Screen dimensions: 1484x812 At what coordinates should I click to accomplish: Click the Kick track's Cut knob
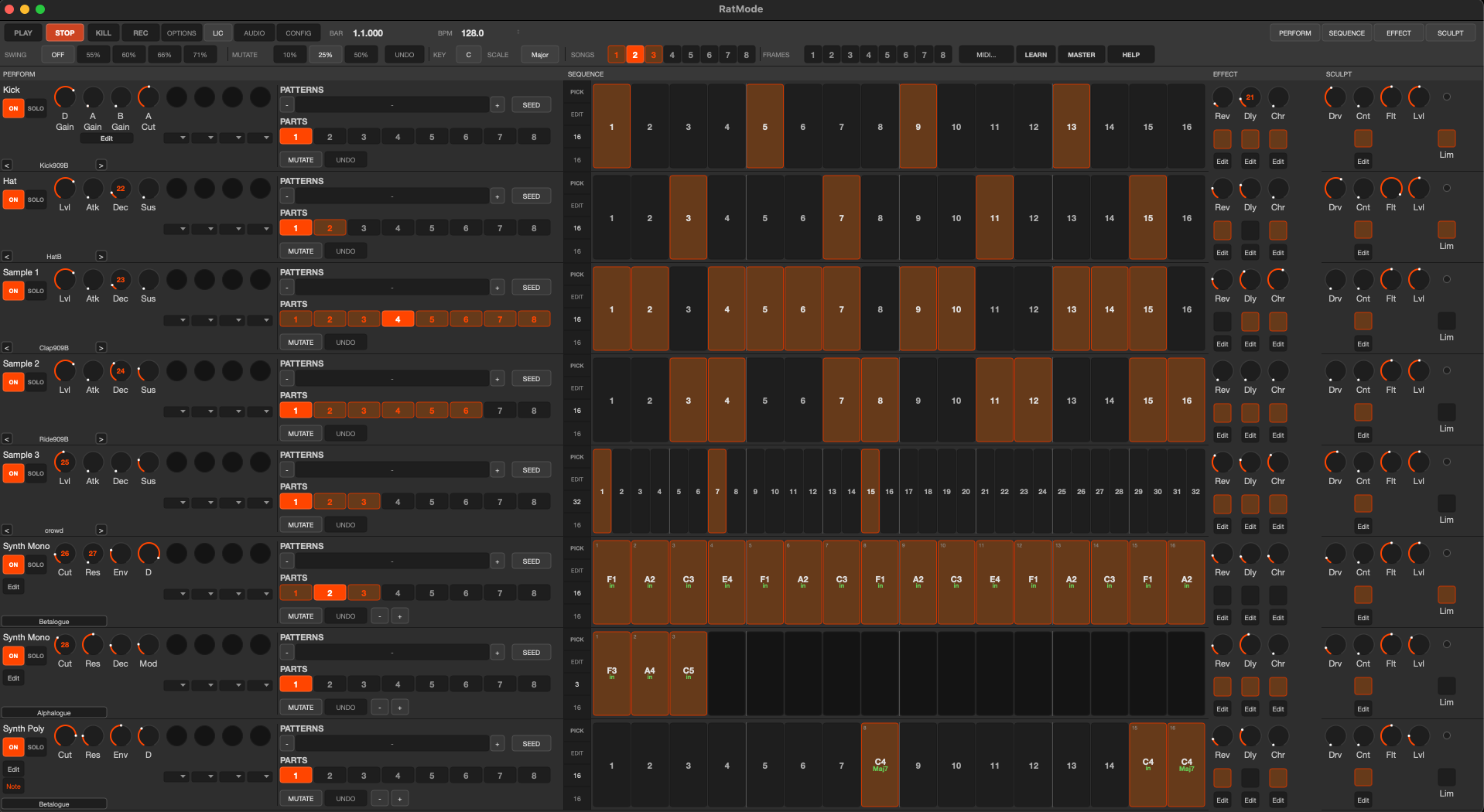point(149,97)
